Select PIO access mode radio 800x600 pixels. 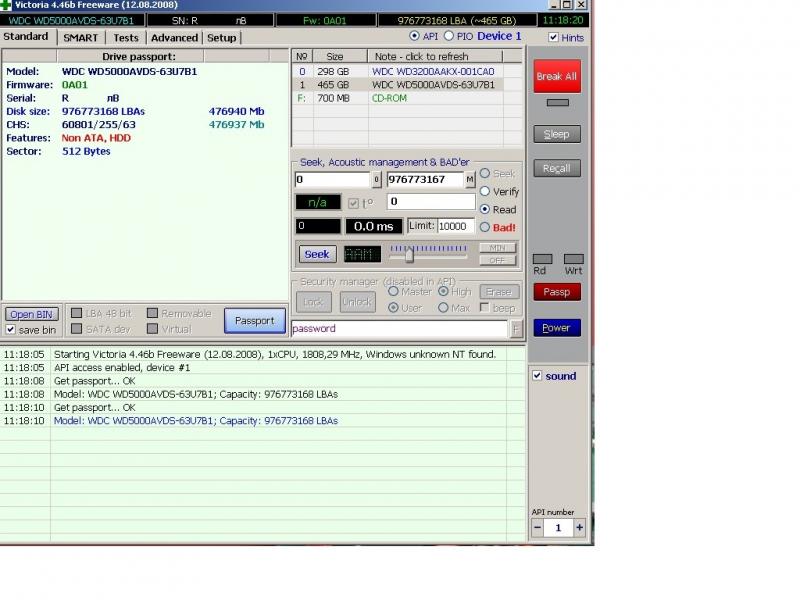(x=448, y=36)
